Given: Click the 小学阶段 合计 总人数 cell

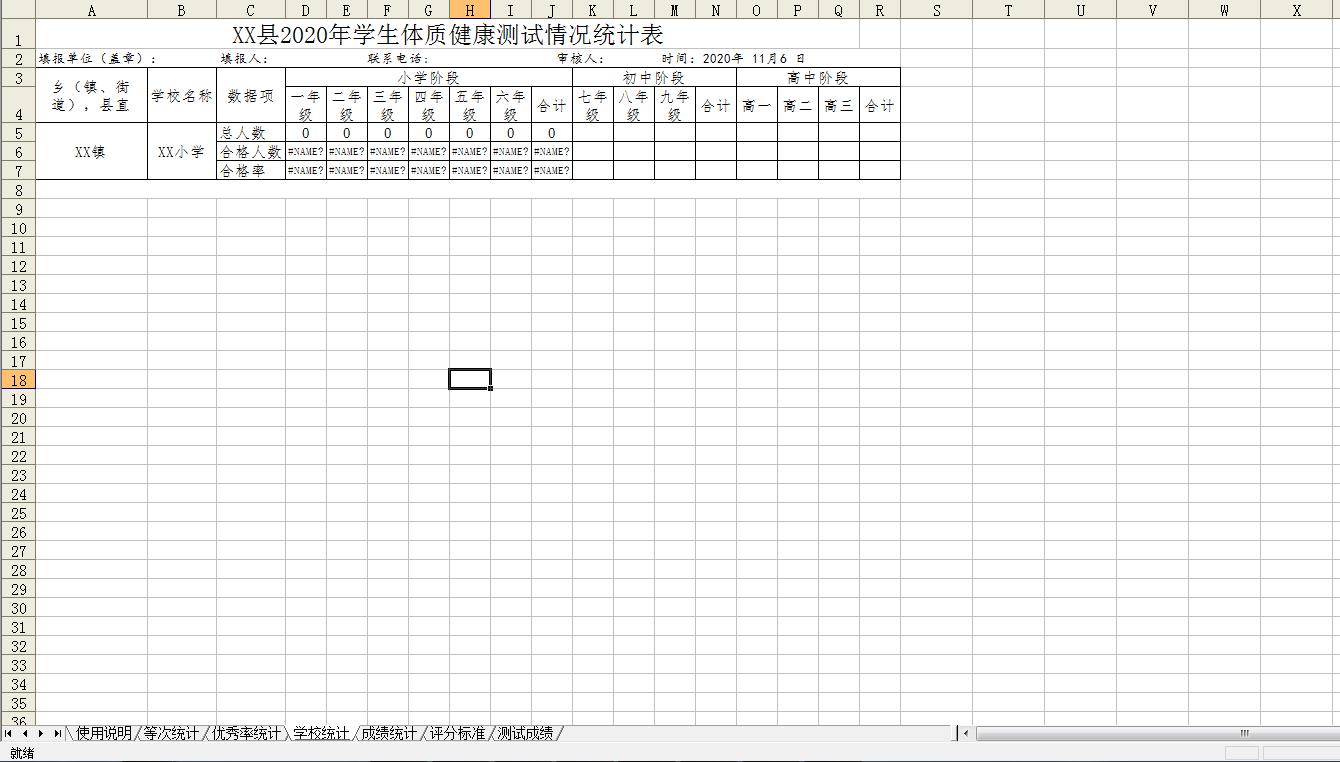Looking at the screenshot, I should click(551, 133).
